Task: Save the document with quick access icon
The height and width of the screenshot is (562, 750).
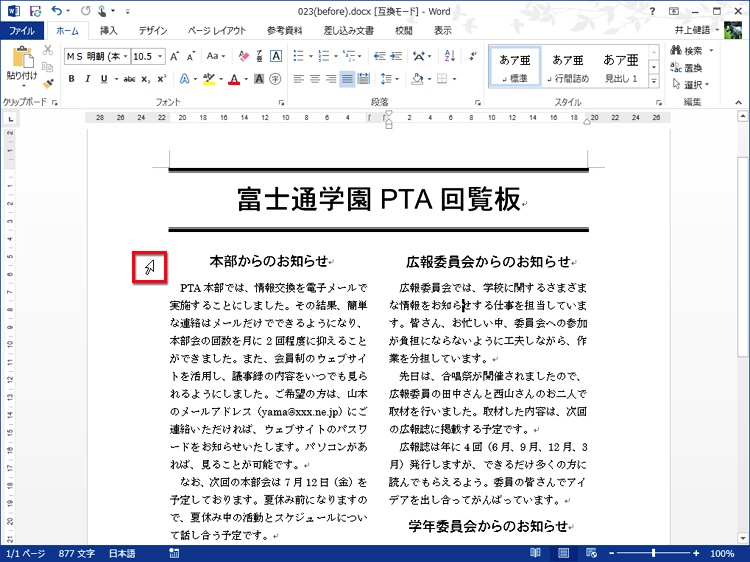Action: pyautogui.click(x=35, y=11)
